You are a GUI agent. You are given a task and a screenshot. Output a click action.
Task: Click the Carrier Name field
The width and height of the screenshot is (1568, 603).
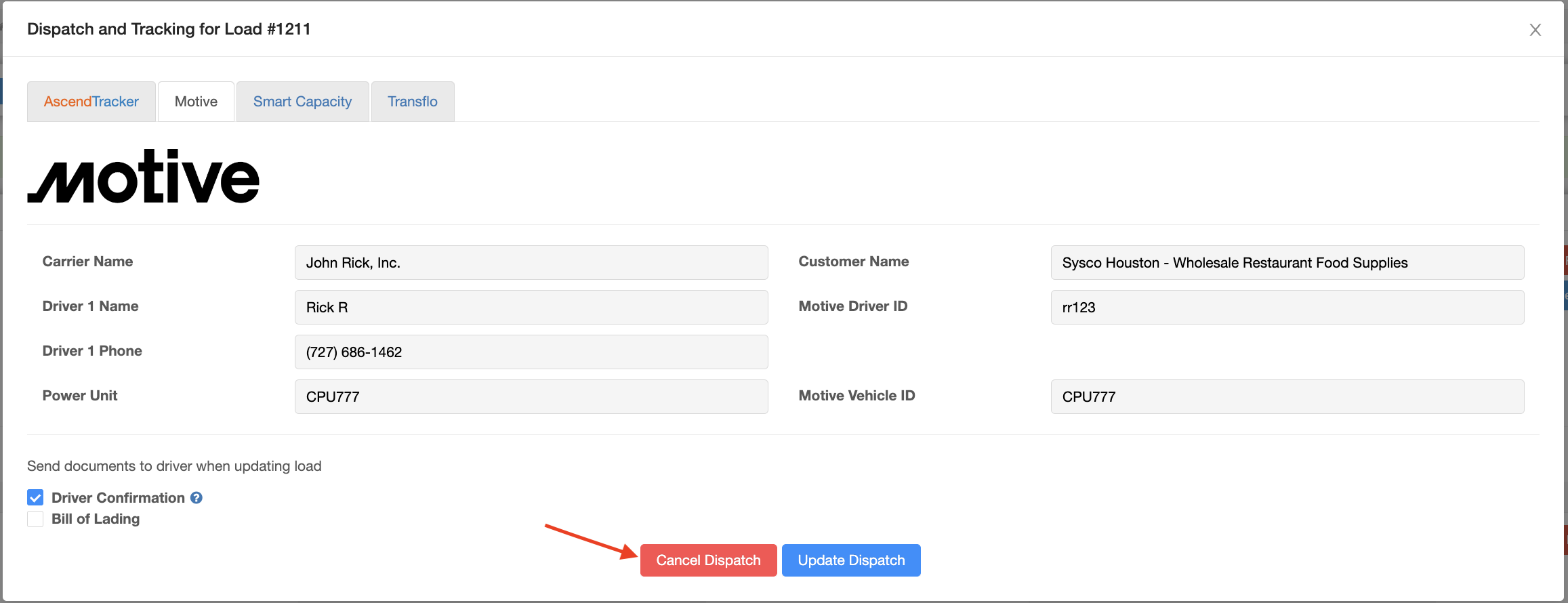[x=531, y=262]
